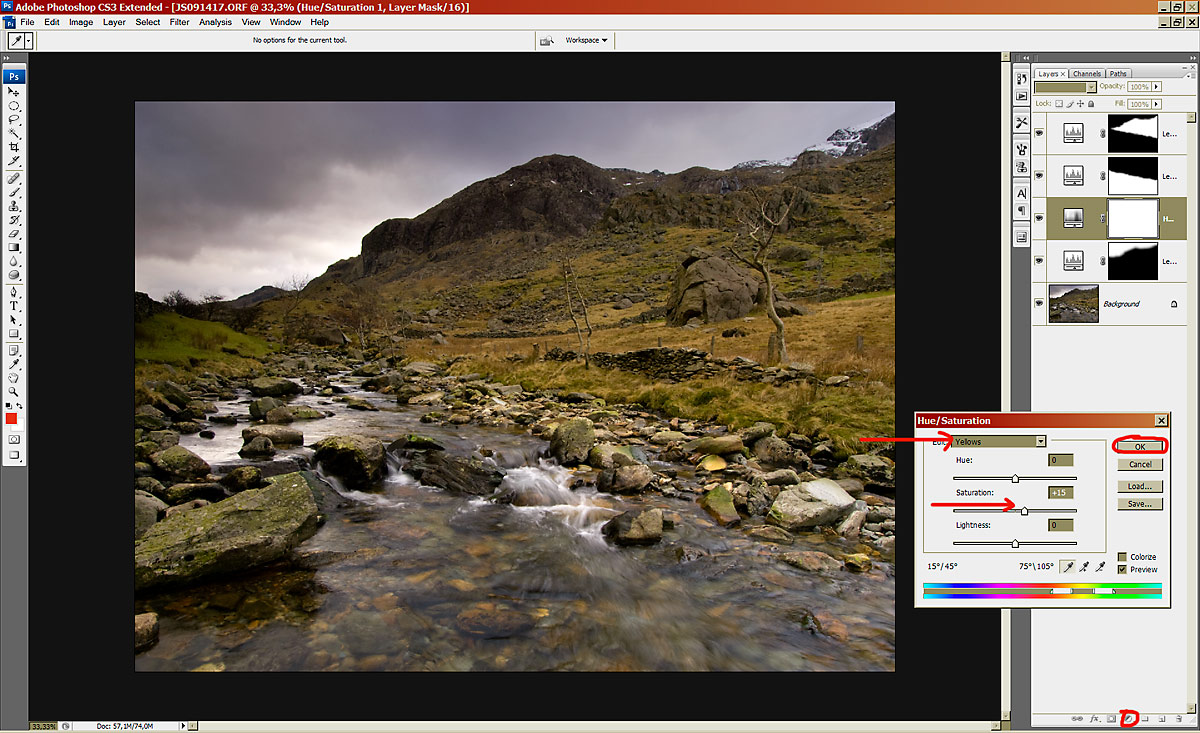Image resolution: width=1200 pixels, height=733 pixels.
Task: Click the Saturation slider handle
Action: [x=1025, y=511]
